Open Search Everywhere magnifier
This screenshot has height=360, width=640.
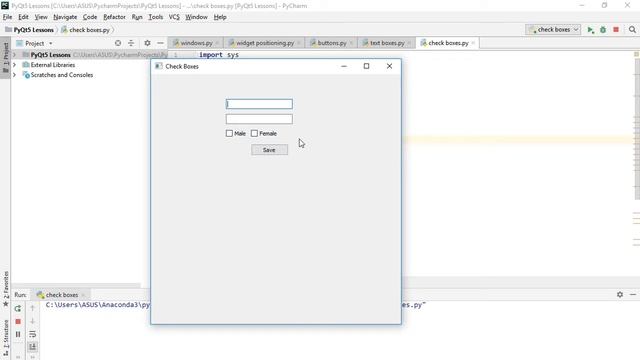point(632,30)
